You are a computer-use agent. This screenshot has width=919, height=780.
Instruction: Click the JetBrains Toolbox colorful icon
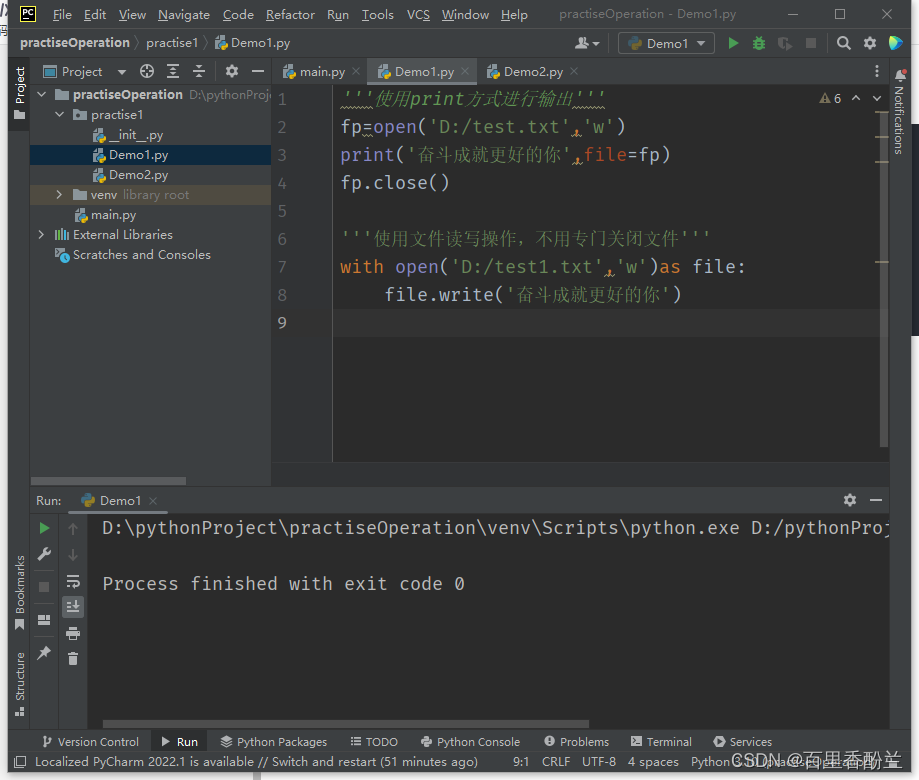click(896, 43)
